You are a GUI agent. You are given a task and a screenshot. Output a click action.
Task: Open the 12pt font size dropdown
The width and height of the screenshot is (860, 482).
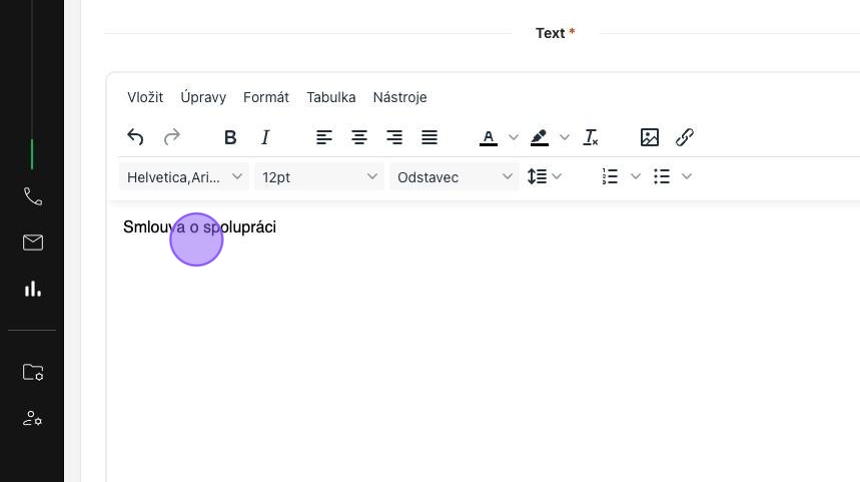(319, 177)
